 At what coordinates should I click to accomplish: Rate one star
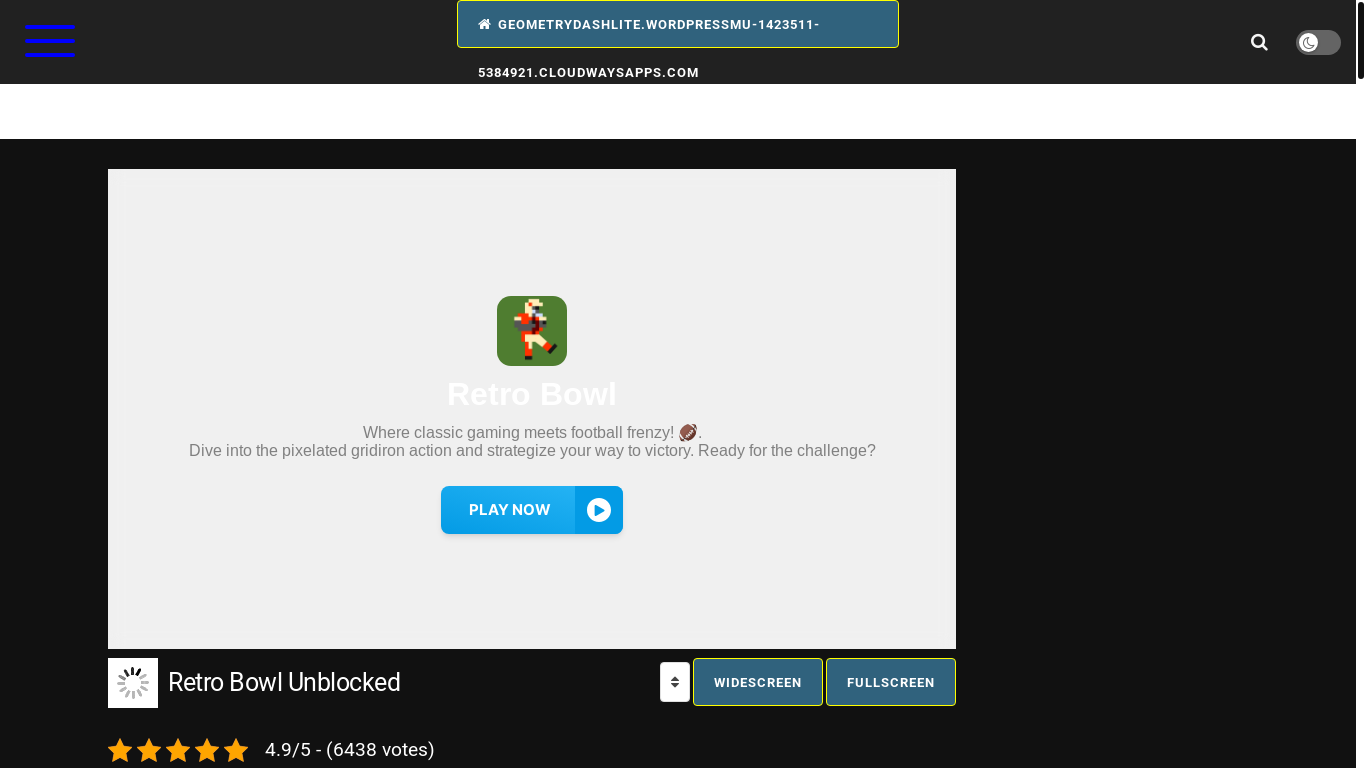pyautogui.click(x=120, y=750)
